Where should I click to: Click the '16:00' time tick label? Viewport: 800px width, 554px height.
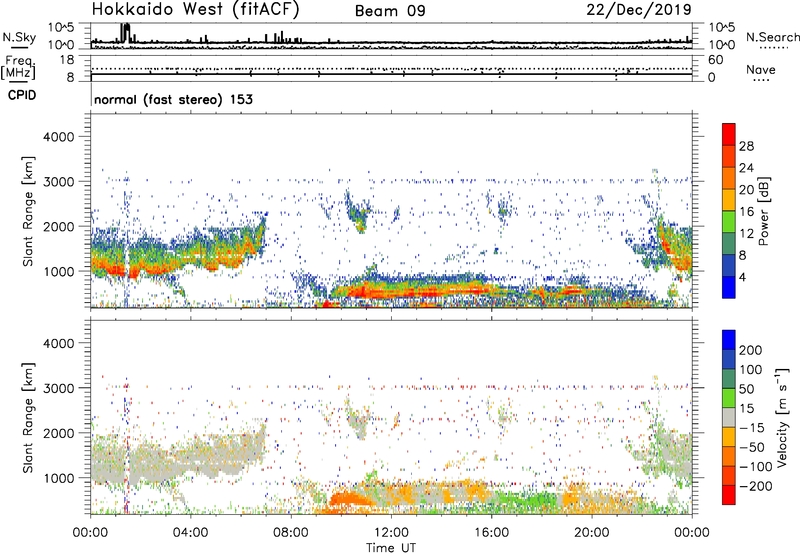[x=491, y=533]
